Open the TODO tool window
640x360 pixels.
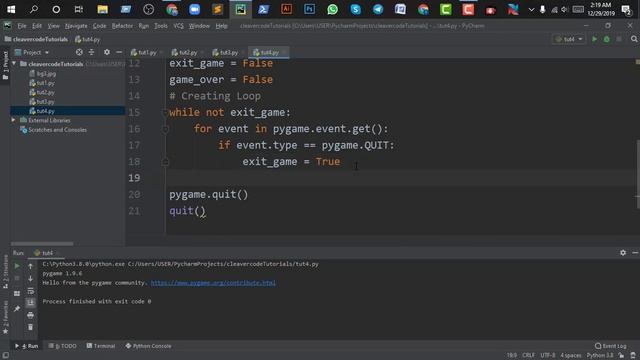click(x=63, y=346)
